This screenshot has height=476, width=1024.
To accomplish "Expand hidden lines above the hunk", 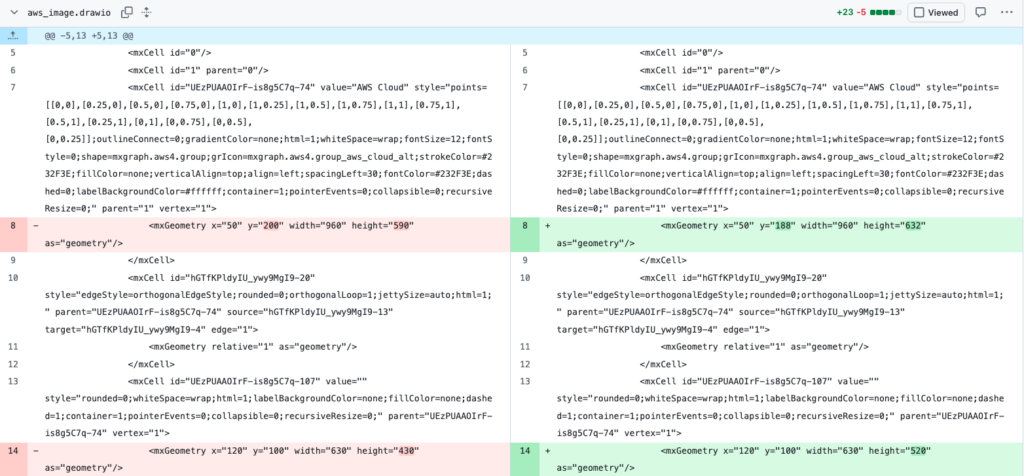I will tap(13, 35).
